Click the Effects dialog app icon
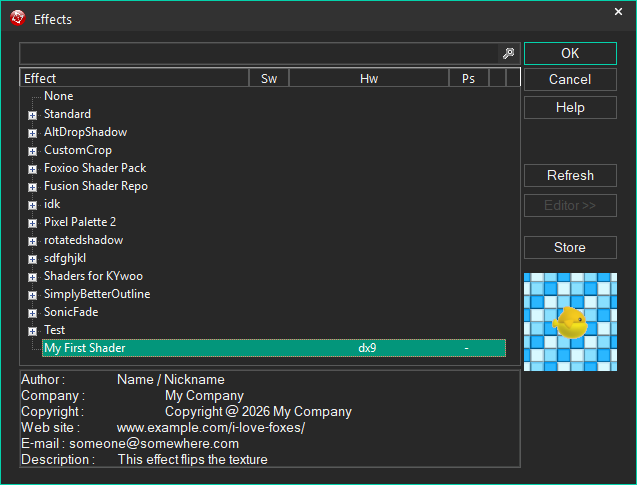The height and width of the screenshot is (485, 637). (17, 18)
